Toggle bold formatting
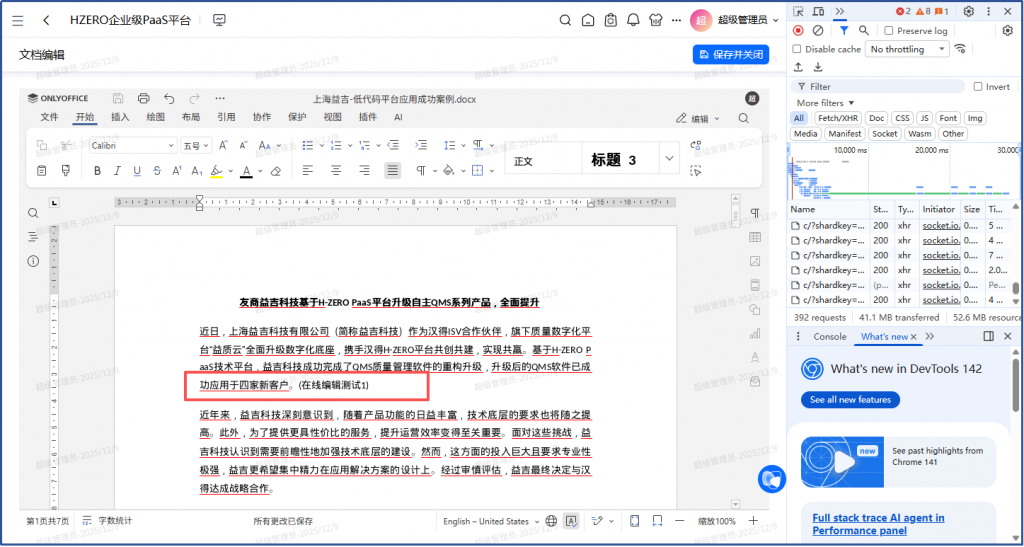 pyautogui.click(x=97, y=171)
